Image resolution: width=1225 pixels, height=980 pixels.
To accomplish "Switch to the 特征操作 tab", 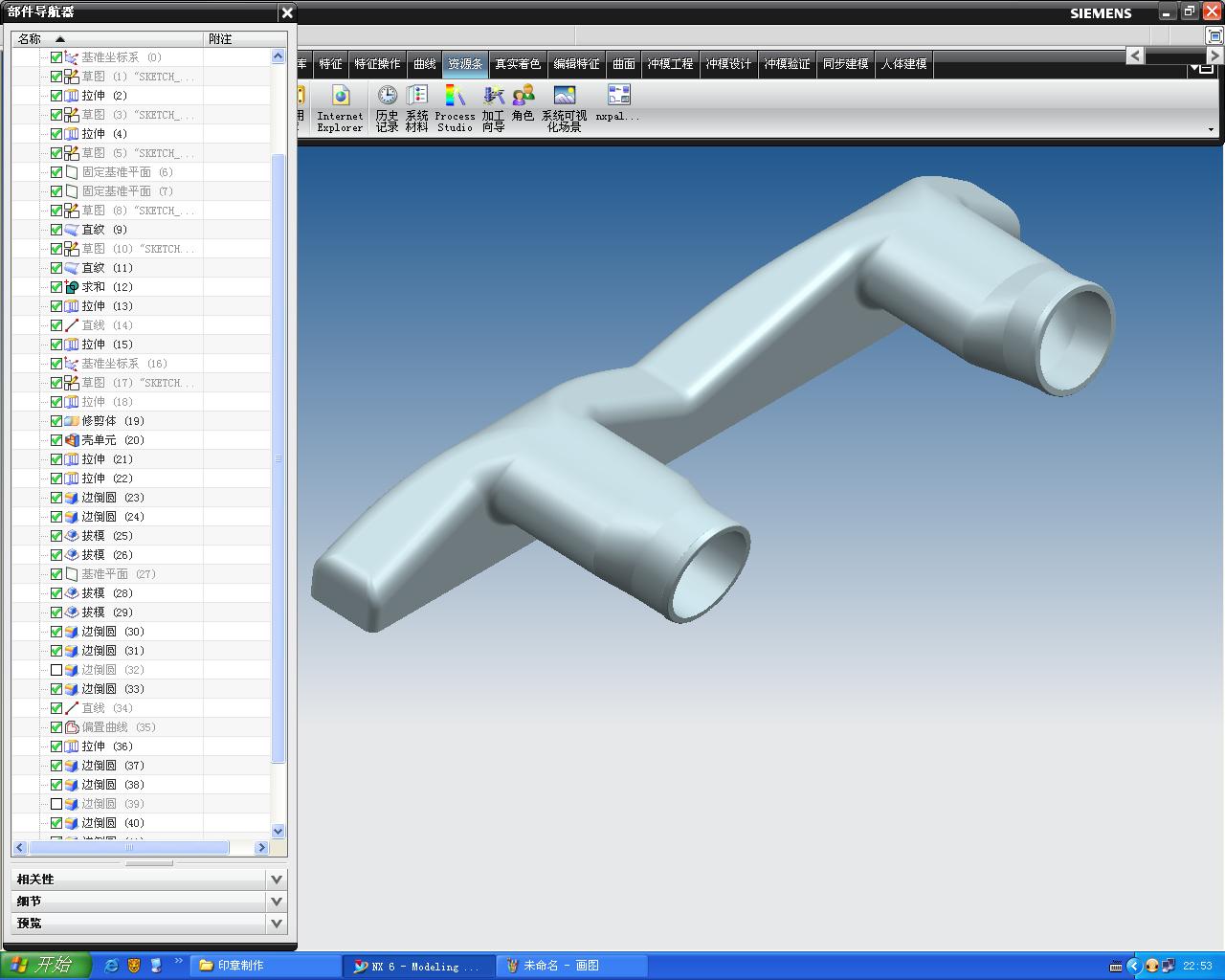I will coord(377,64).
